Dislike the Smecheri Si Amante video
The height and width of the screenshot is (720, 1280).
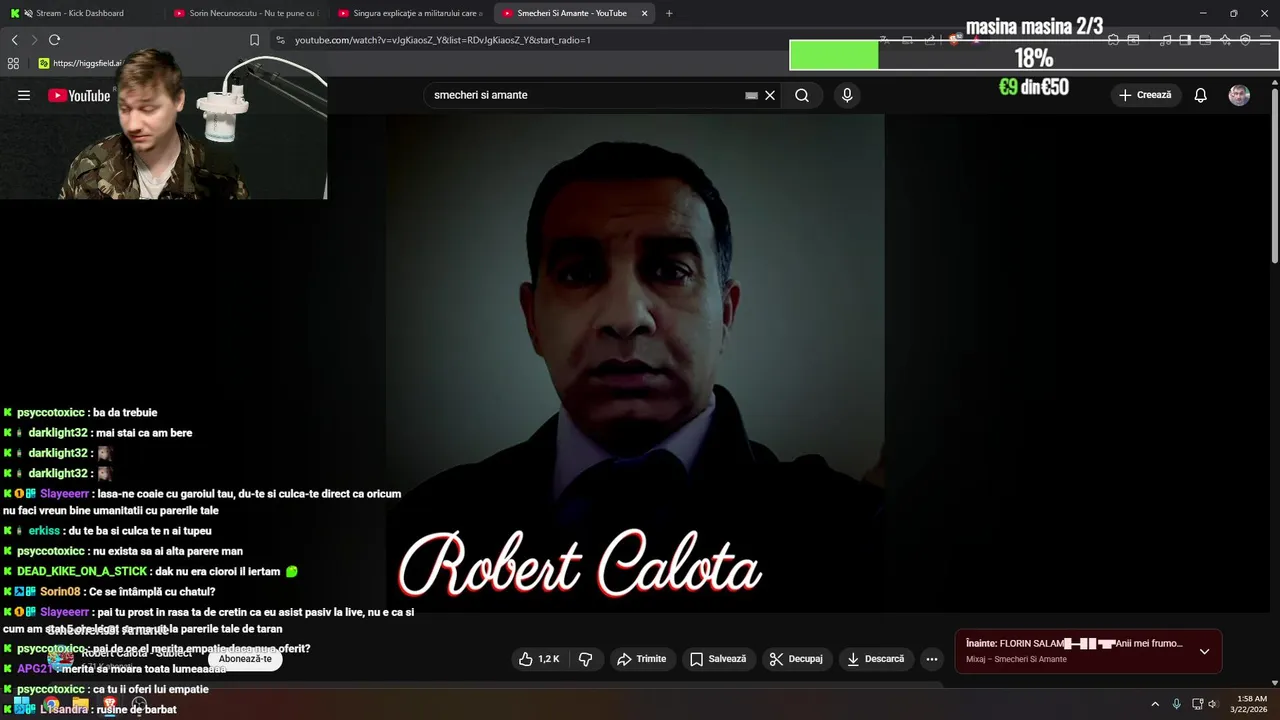point(586,659)
